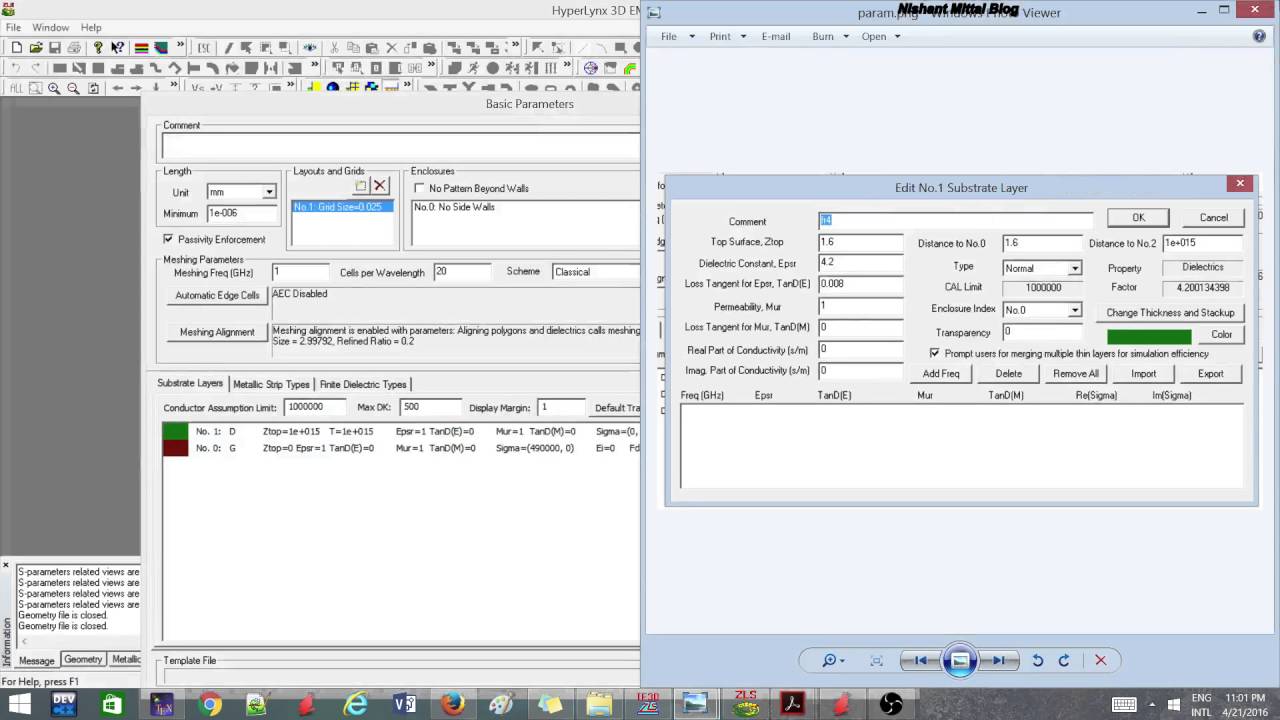
Task: Click the Paste clipboard icon
Action: pos(373,48)
